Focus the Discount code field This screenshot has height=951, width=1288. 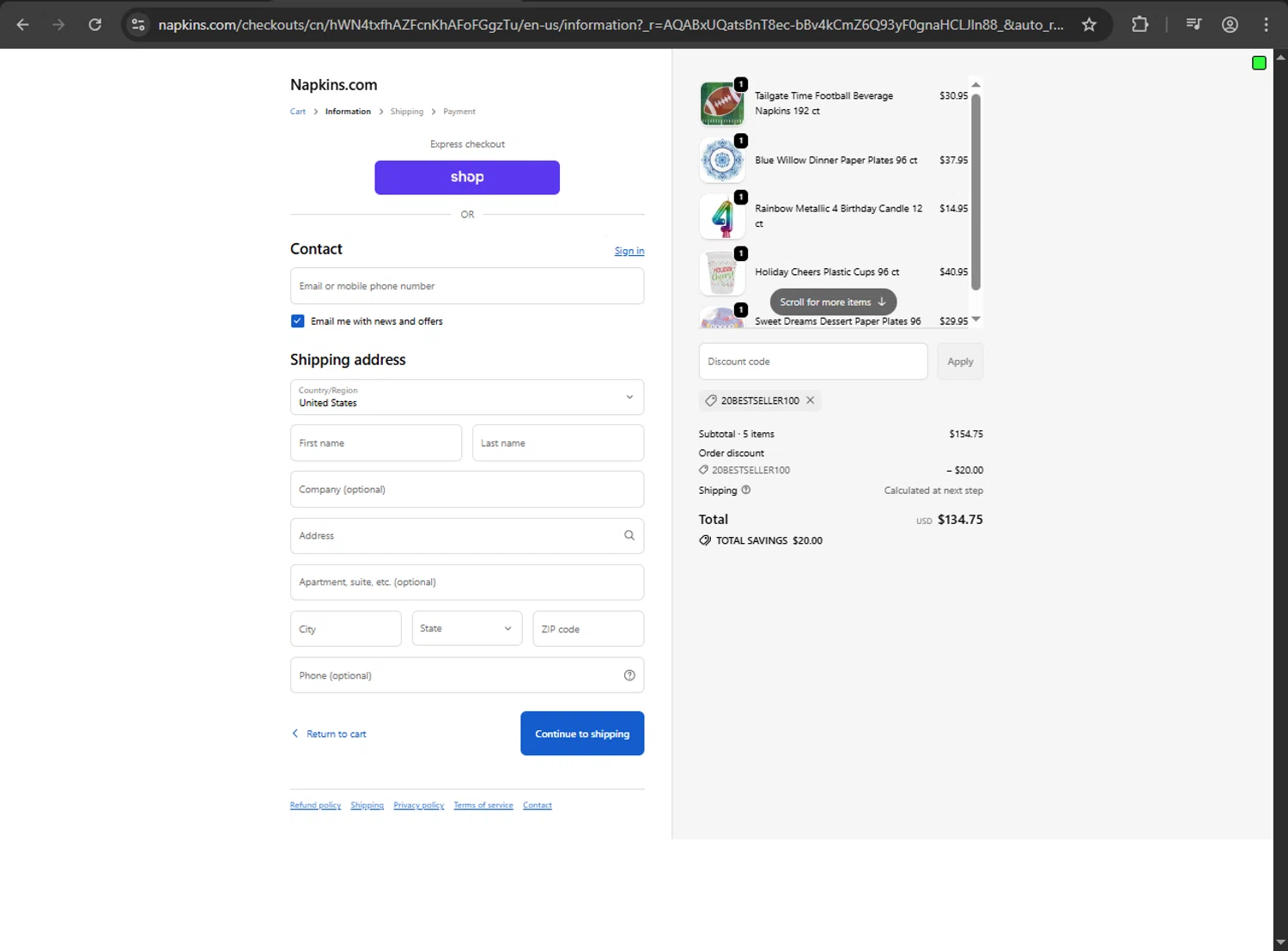point(813,362)
